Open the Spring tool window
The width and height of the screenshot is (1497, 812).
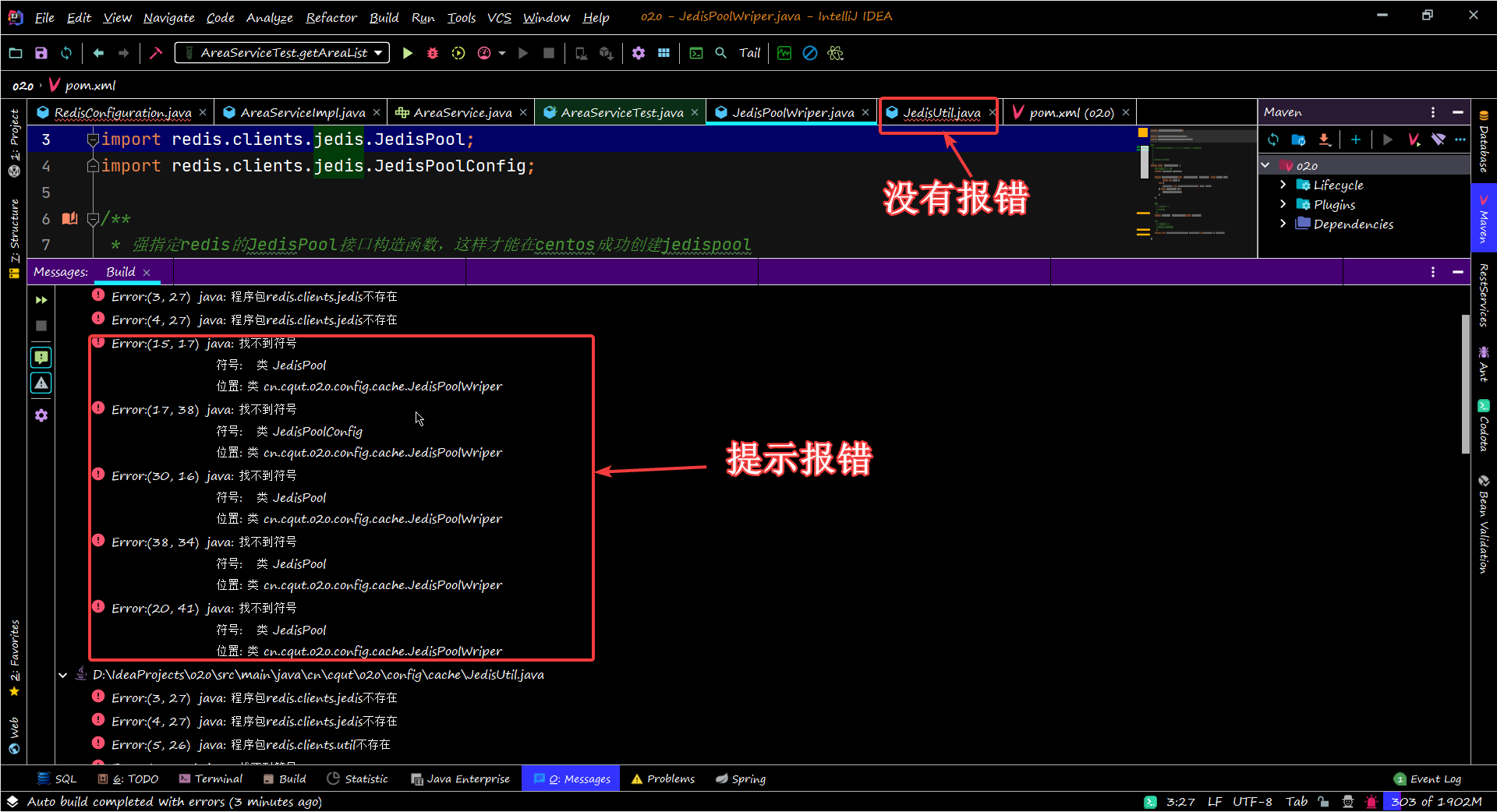pyautogui.click(x=741, y=778)
